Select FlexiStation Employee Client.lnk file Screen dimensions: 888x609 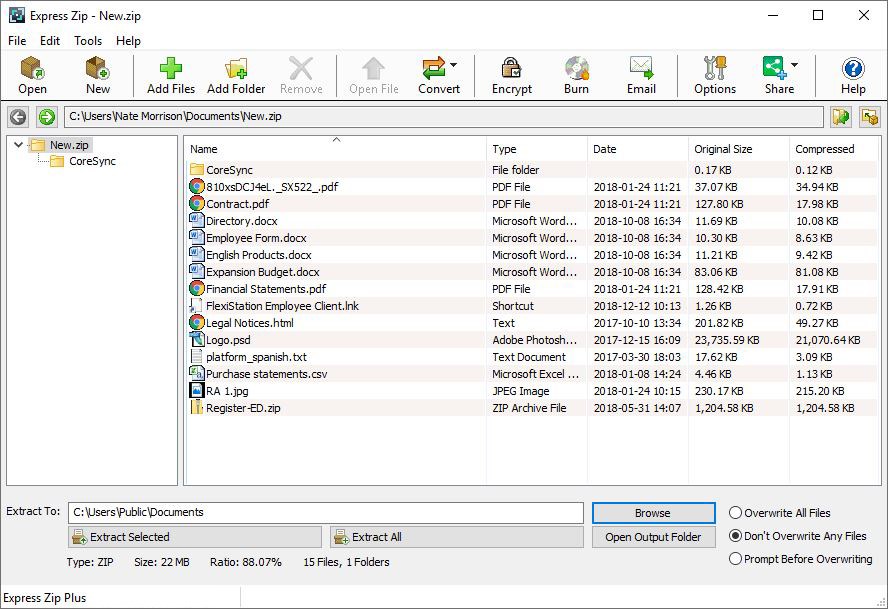coord(532,306)
